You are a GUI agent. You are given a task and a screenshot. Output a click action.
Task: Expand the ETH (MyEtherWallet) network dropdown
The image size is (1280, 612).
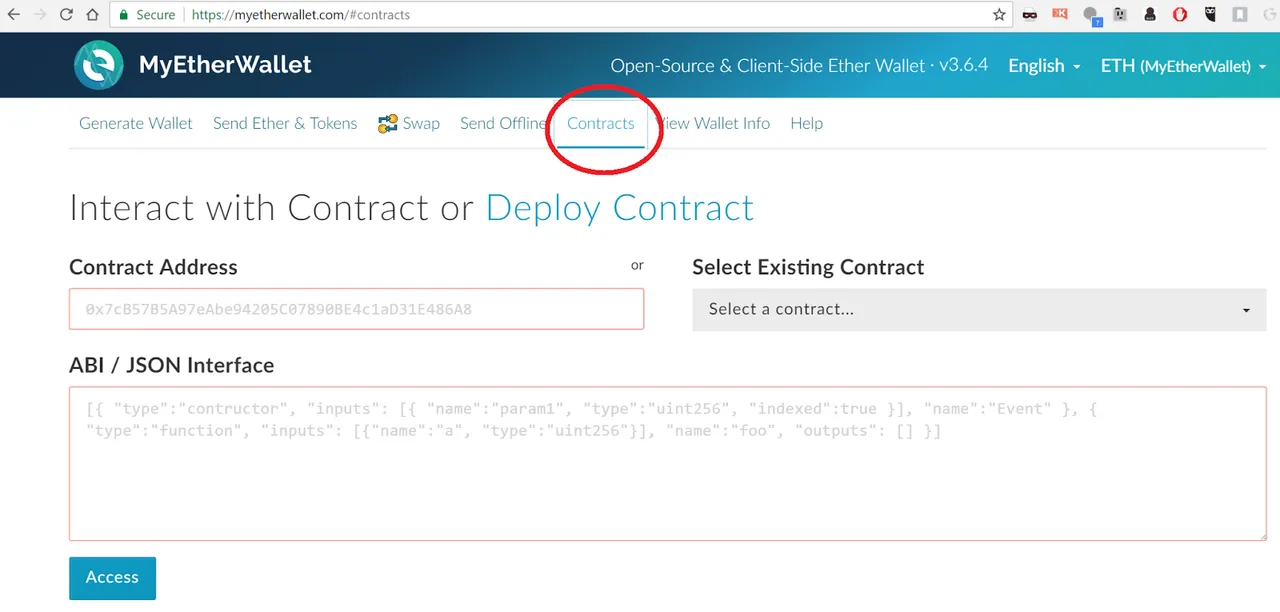[x=1184, y=66]
